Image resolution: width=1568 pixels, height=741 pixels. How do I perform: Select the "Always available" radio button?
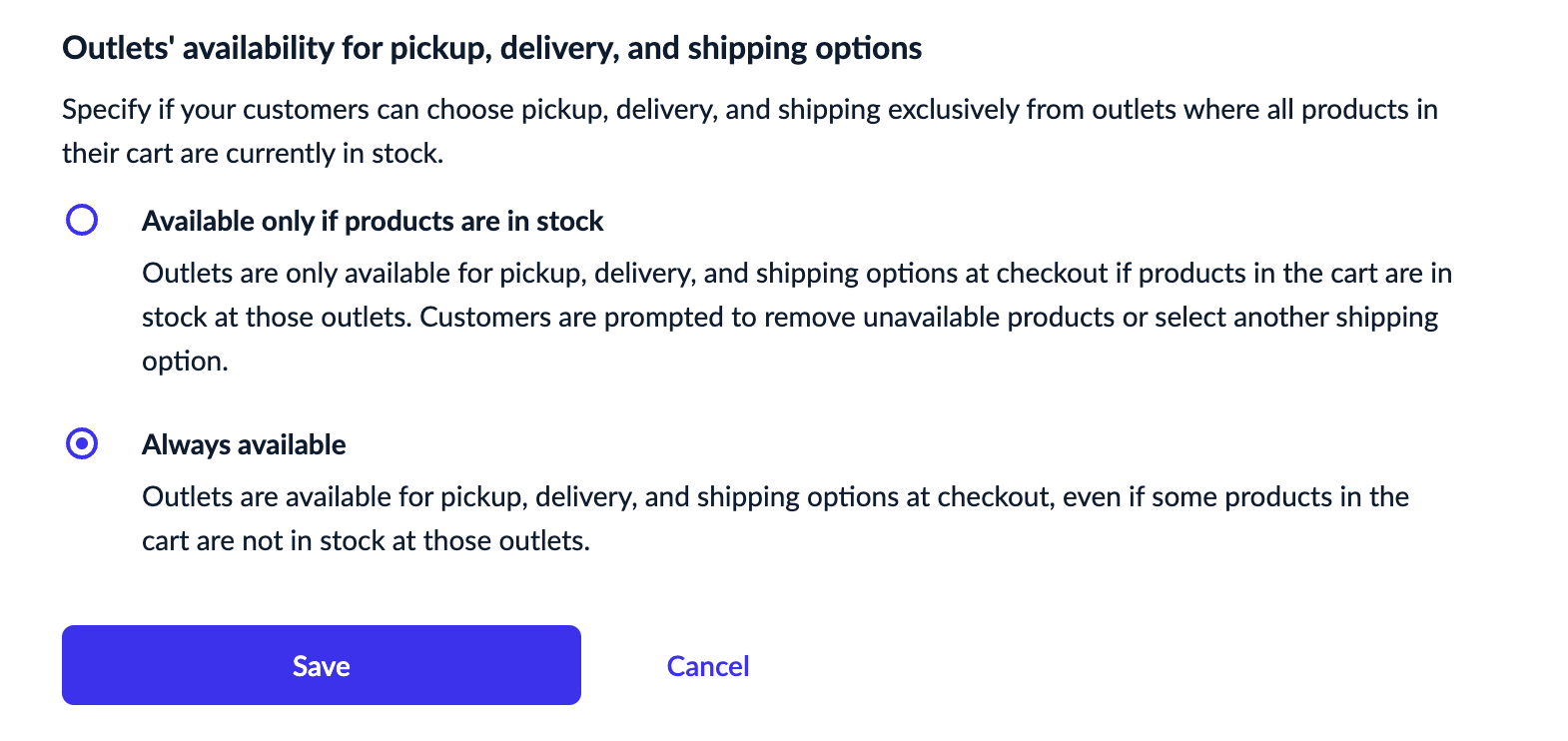[x=82, y=443]
